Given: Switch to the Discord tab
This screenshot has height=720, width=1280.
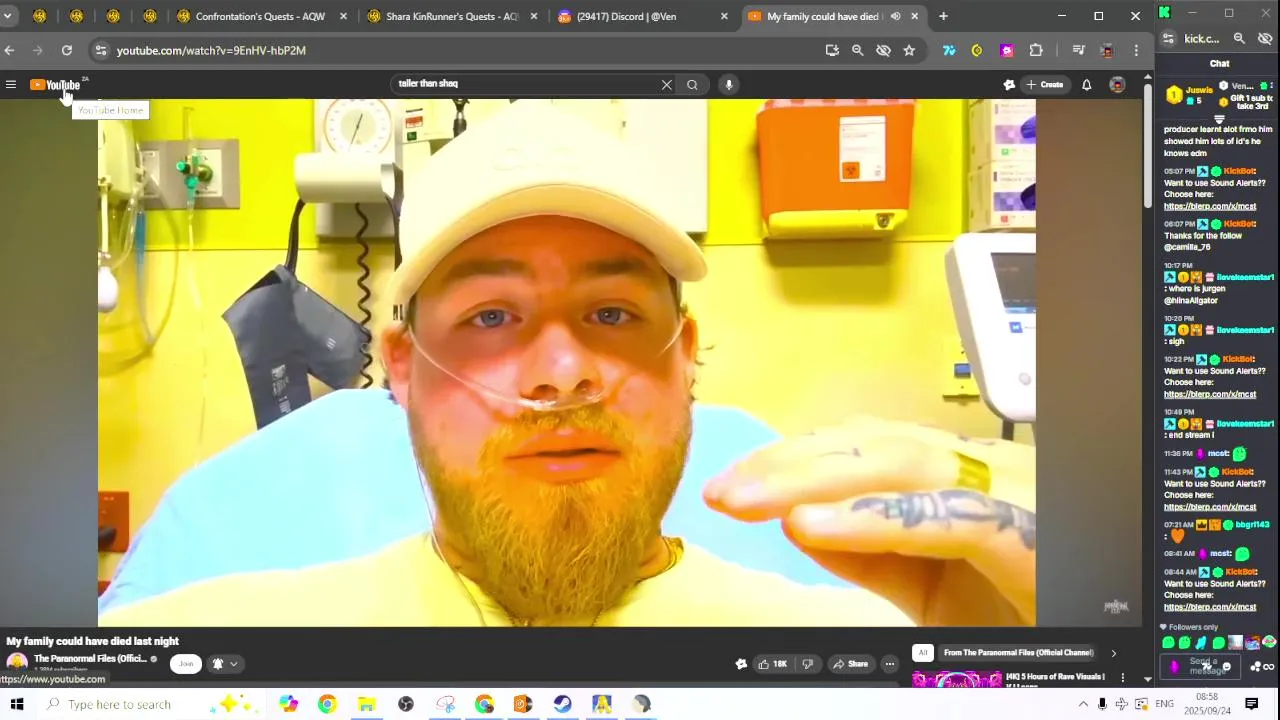Looking at the screenshot, I should 643,16.
